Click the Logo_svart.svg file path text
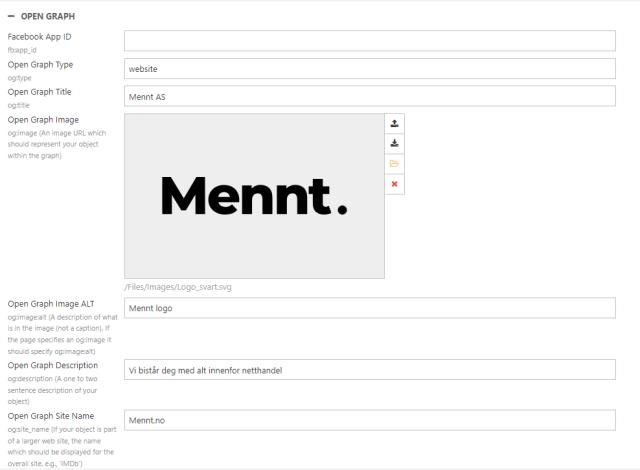 click(x=177, y=287)
